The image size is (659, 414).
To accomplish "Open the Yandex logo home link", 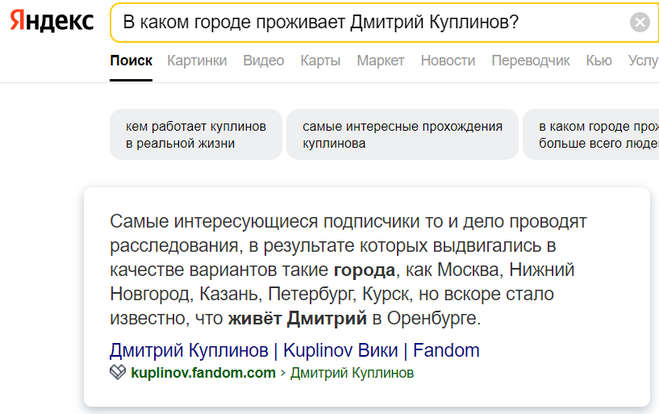I will [51, 21].
